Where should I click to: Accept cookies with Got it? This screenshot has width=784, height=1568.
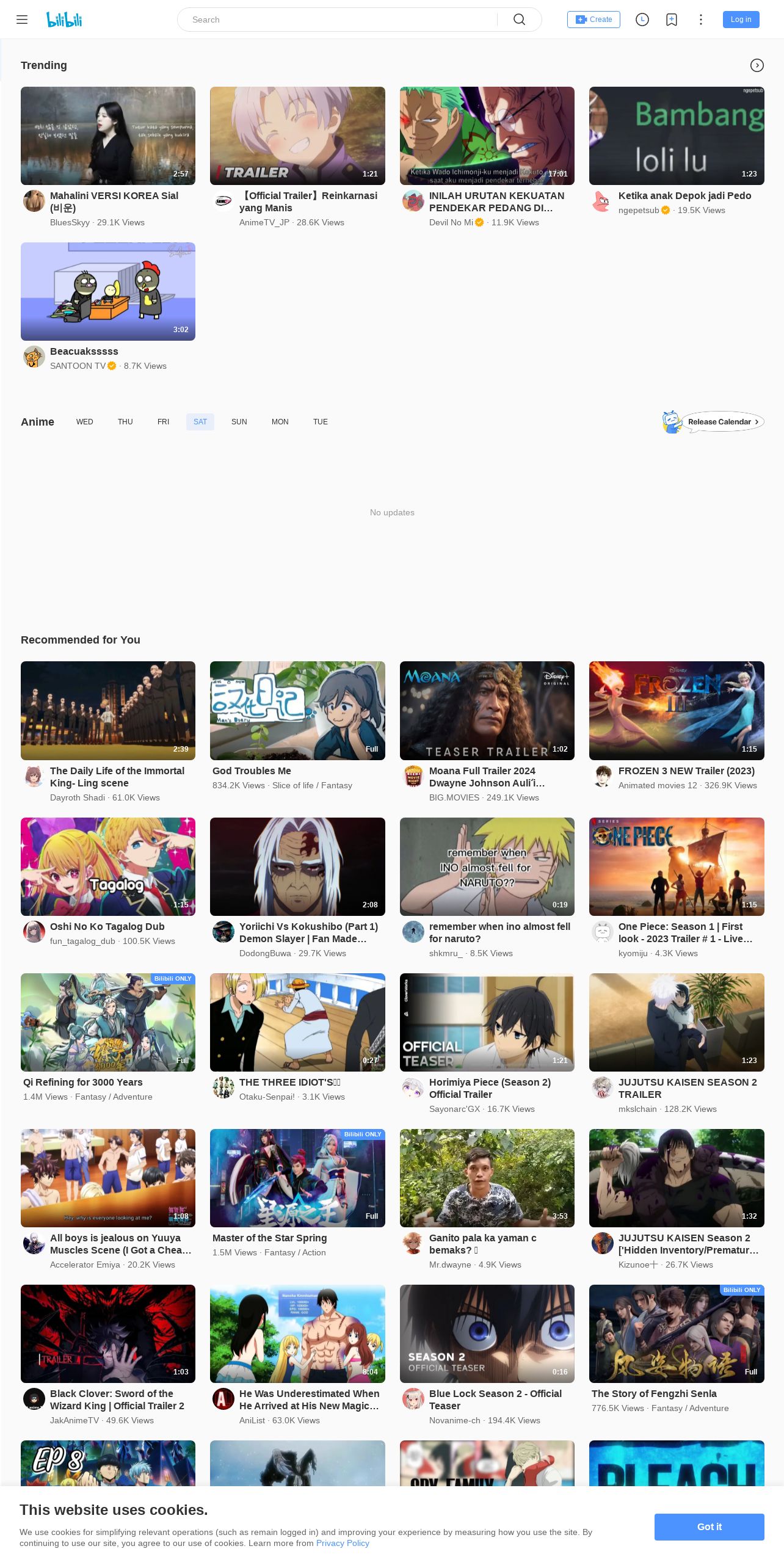pyautogui.click(x=710, y=1527)
